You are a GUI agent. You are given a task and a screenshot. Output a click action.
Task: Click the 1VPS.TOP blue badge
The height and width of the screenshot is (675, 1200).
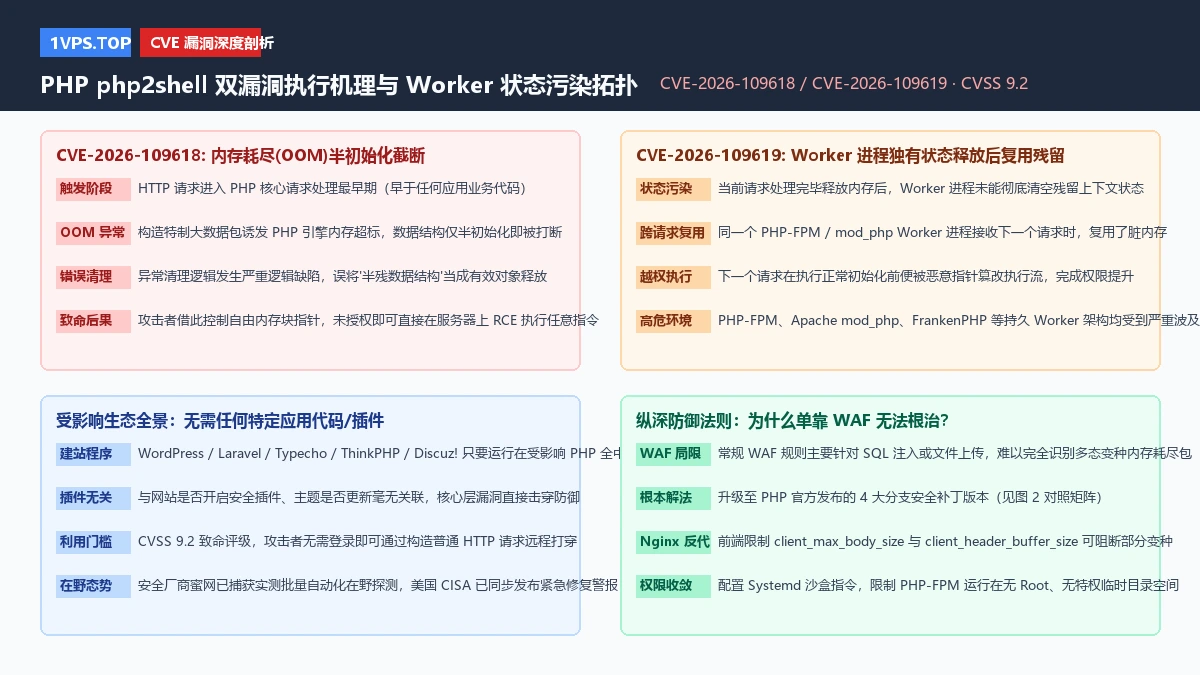(85, 43)
